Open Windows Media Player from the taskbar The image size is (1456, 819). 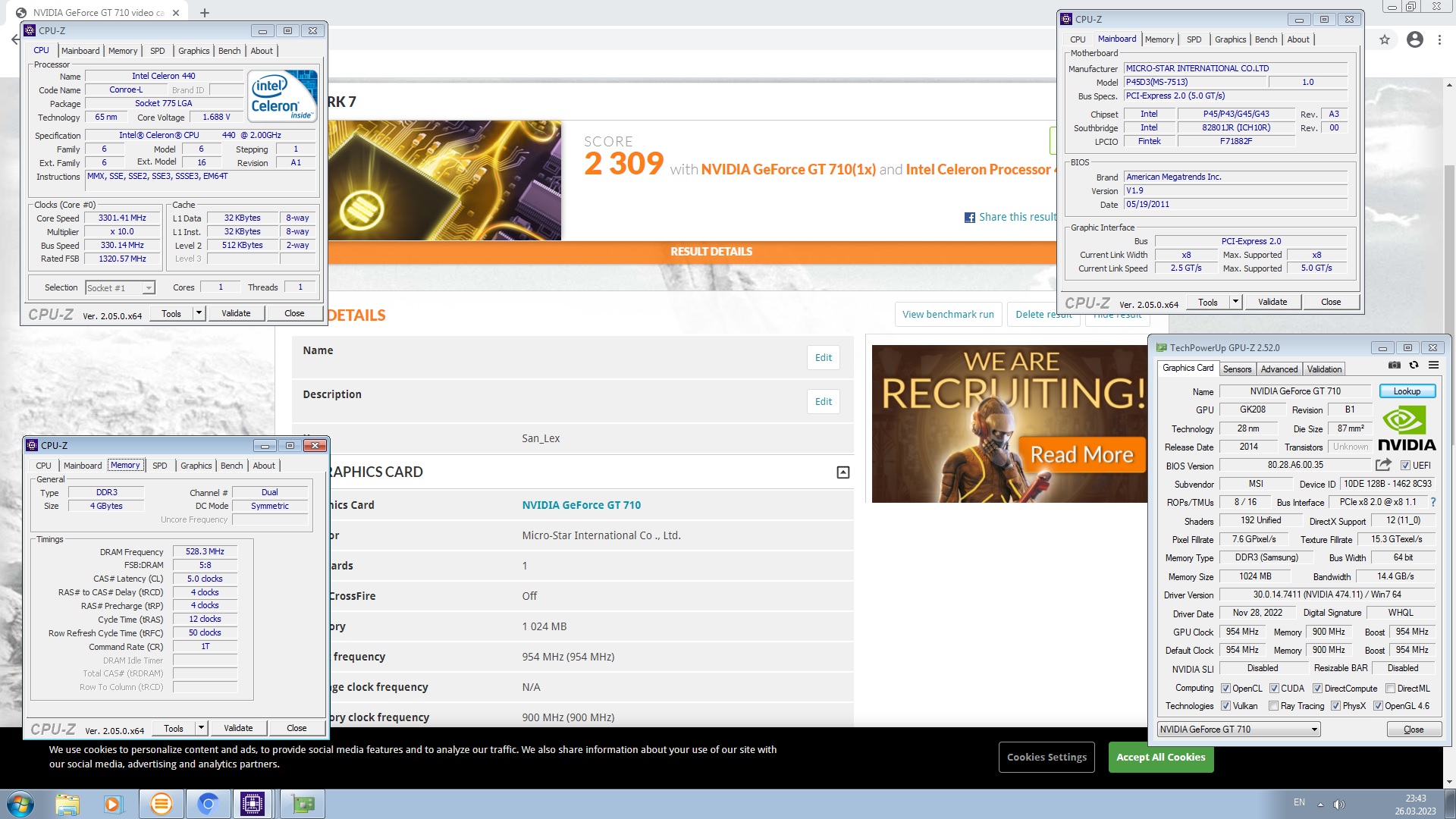(x=113, y=804)
